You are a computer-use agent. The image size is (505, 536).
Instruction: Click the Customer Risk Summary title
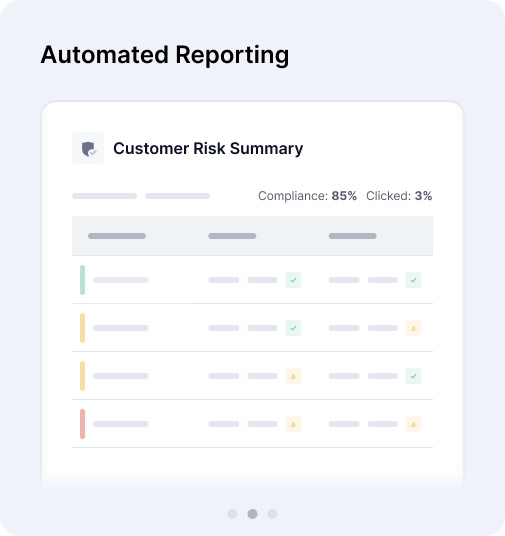tap(208, 148)
